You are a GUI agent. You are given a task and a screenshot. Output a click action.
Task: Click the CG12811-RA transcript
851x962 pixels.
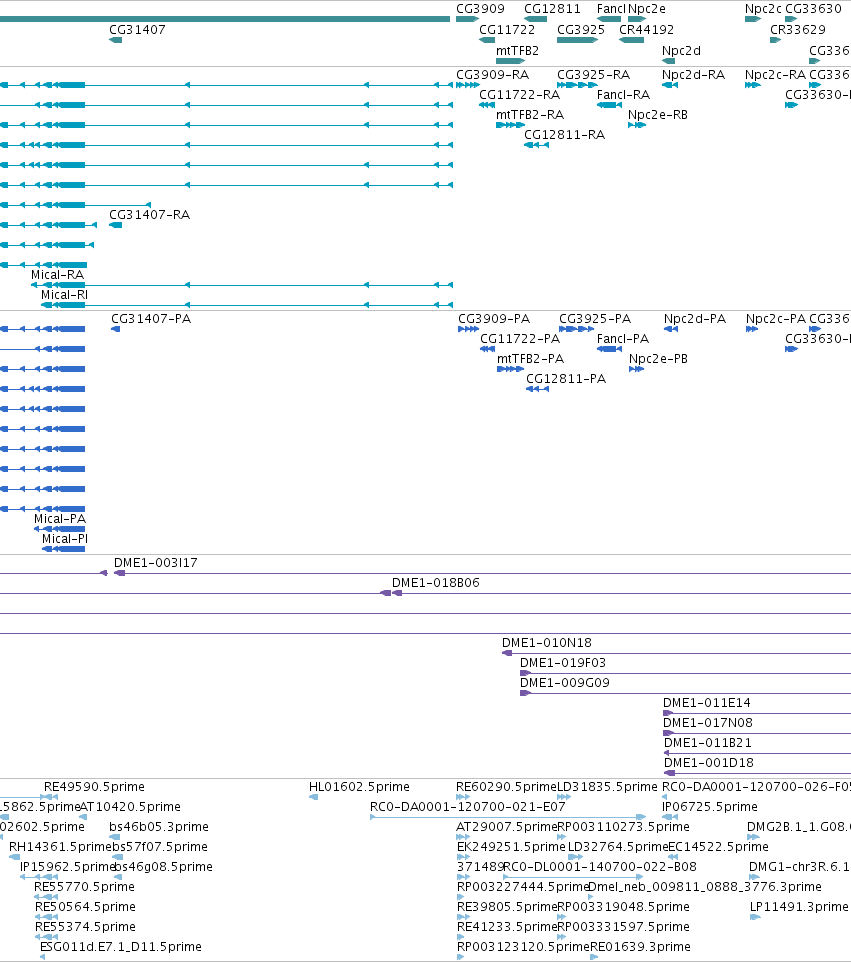tap(536, 145)
